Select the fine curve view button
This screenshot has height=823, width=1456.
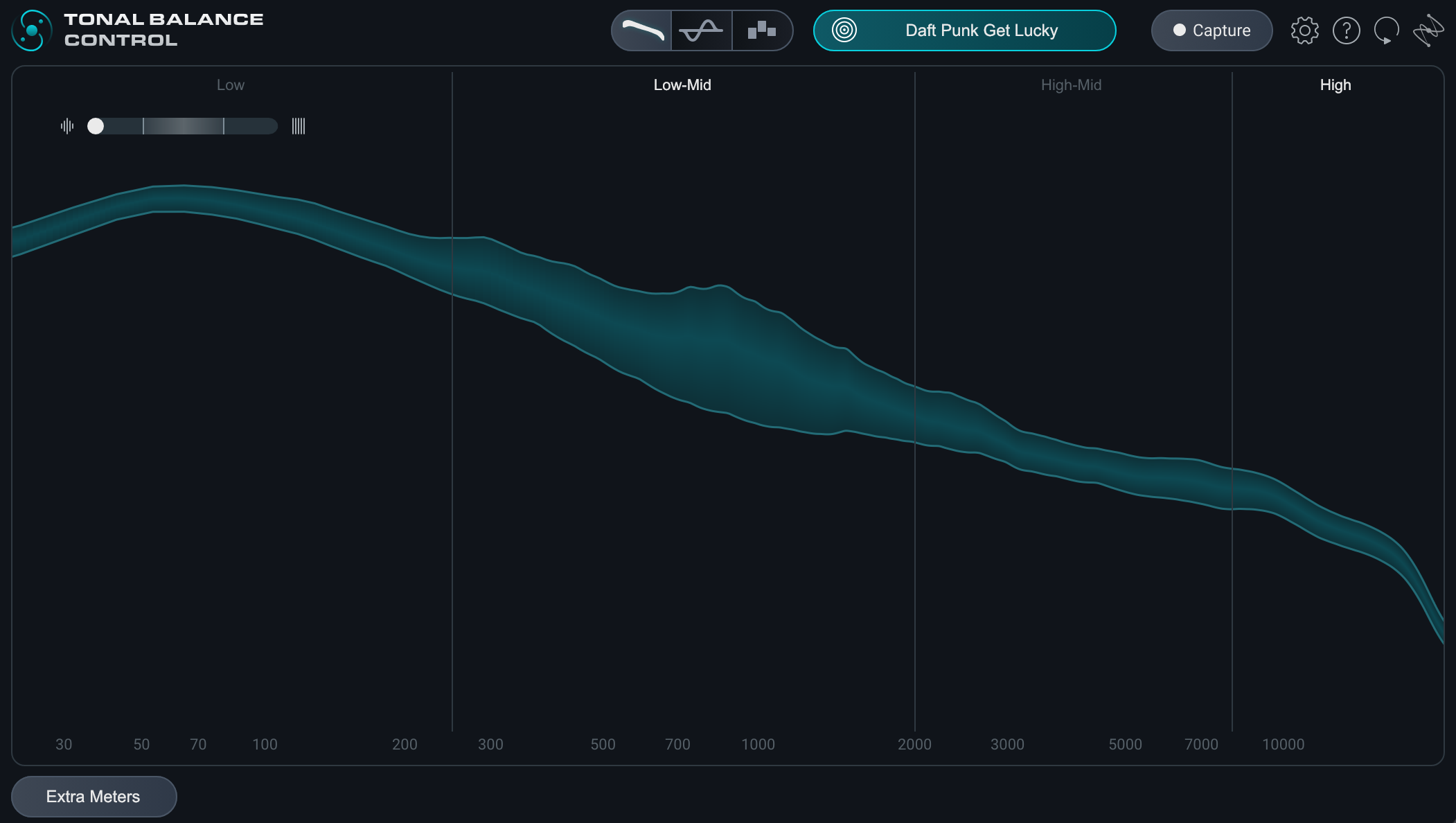pyautogui.click(x=642, y=30)
